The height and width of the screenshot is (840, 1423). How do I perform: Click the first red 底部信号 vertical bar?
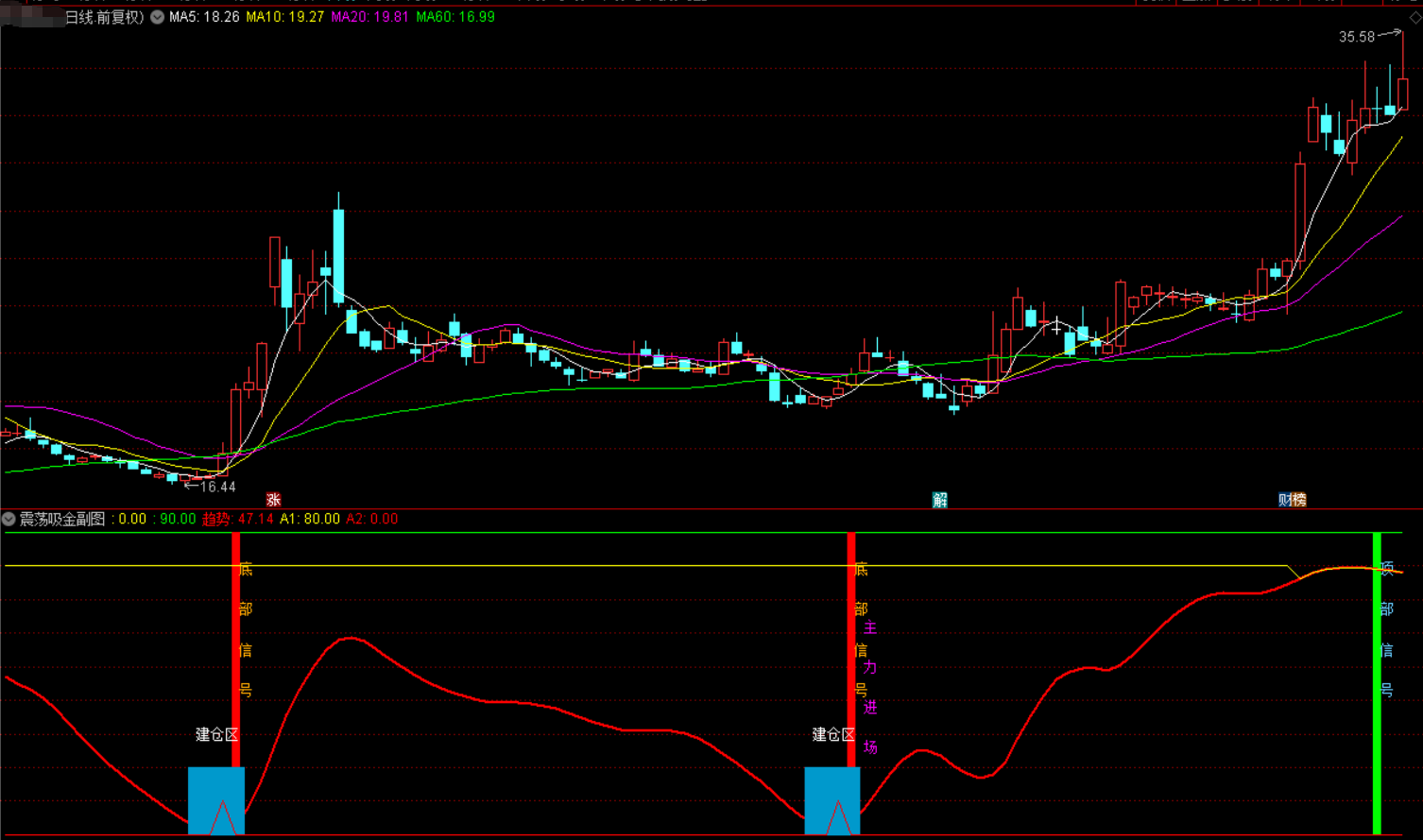(x=236, y=650)
